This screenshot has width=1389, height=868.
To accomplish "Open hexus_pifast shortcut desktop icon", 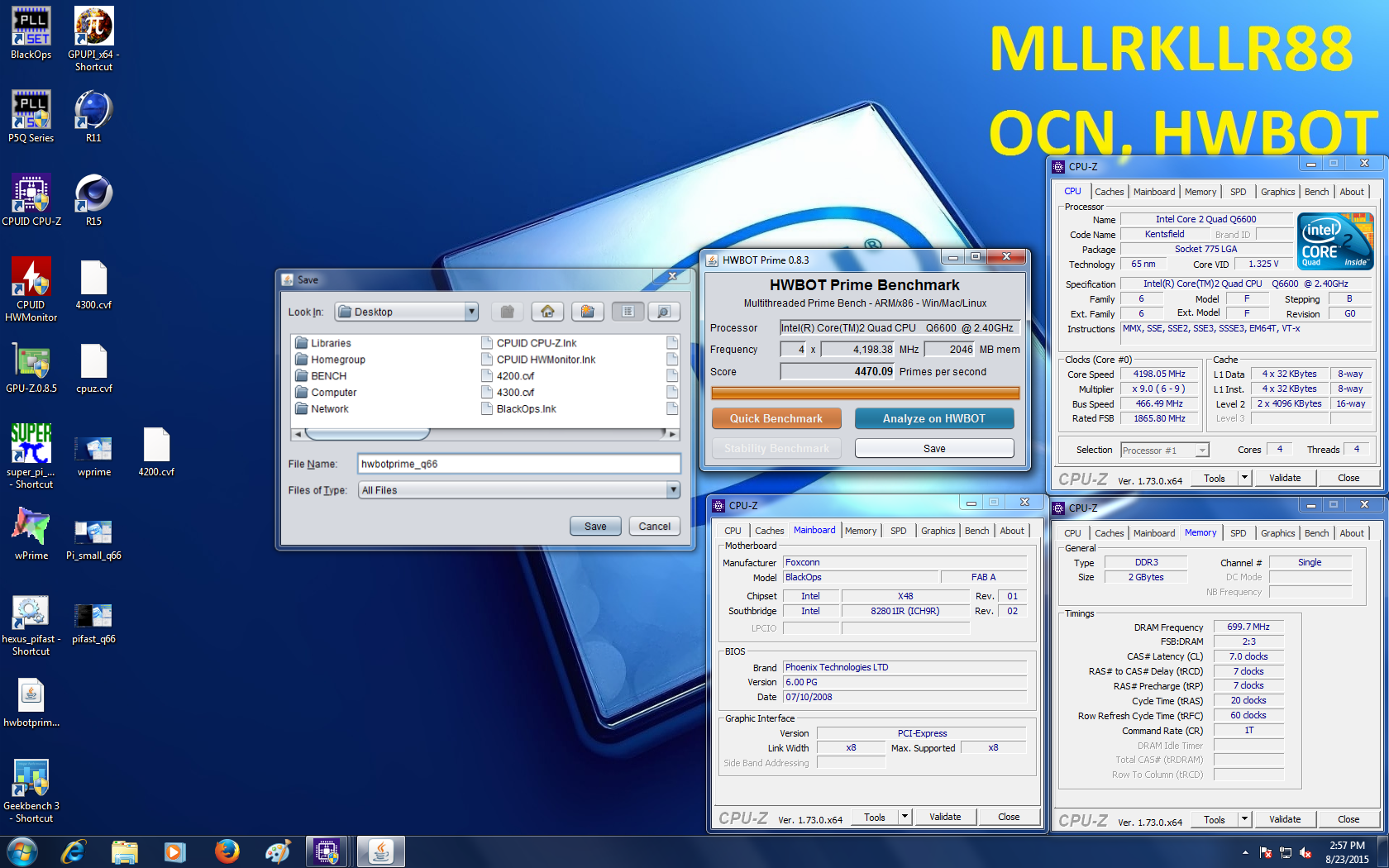I will pos(31,624).
